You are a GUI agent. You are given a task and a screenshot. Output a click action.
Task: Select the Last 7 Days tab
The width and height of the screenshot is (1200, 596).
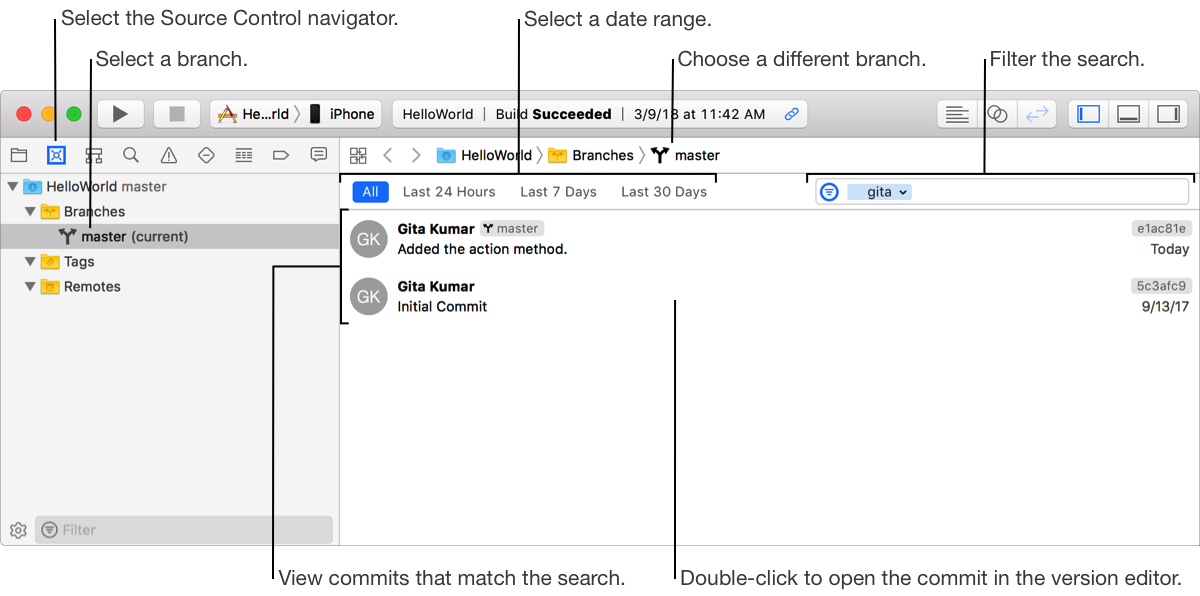tap(558, 192)
